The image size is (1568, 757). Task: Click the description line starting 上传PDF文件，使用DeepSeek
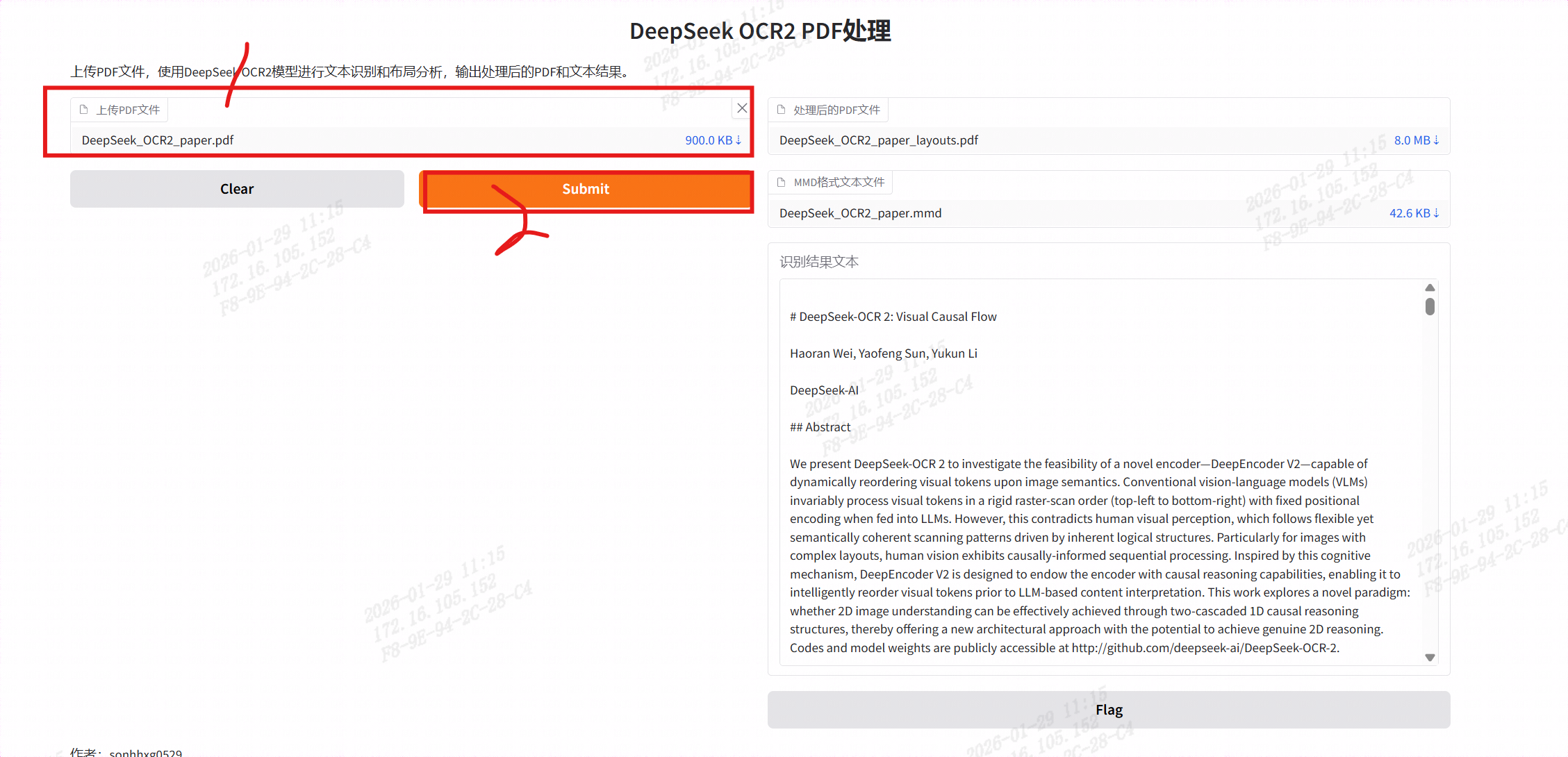(x=350, y=72)
